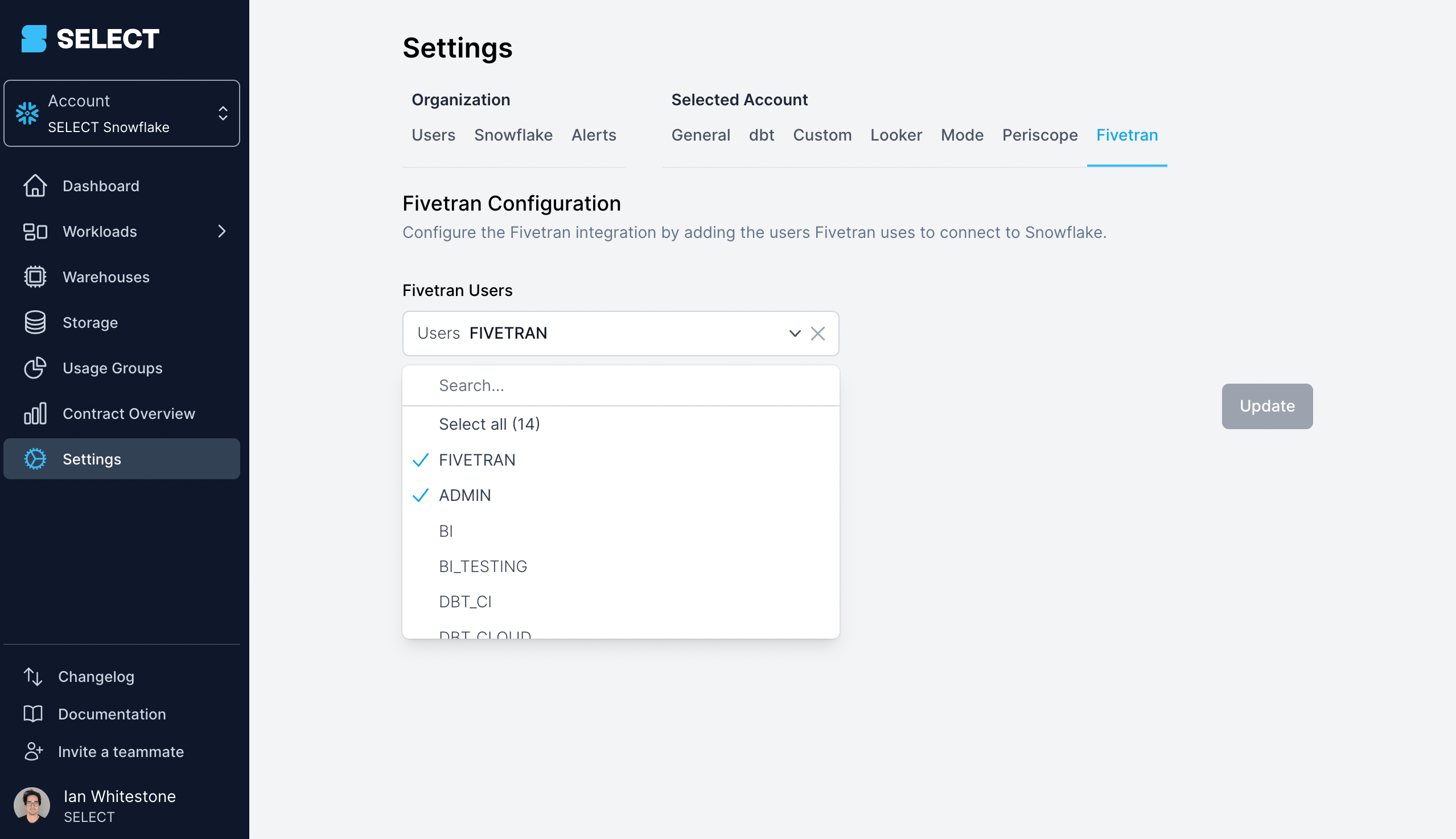Check the BI user option
1456x839 pixels.
click(x=620, y=531)
